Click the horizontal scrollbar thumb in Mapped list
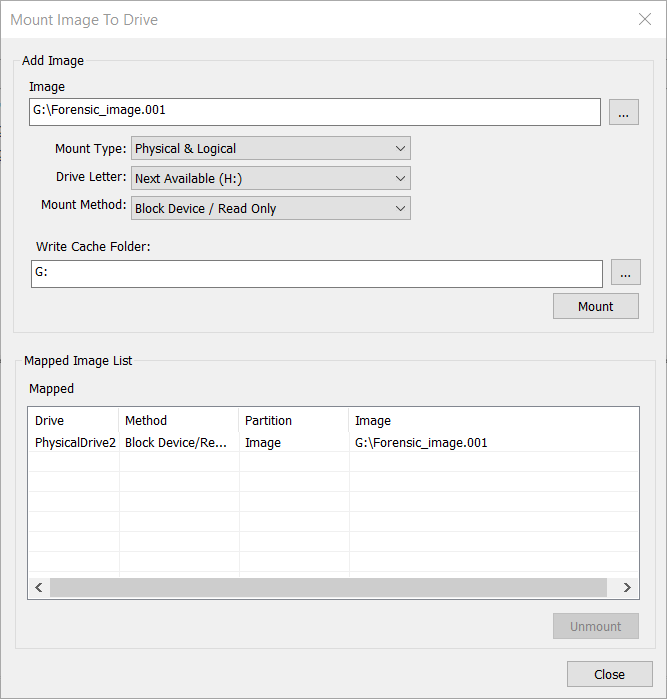Screen dimensions: 667x699 click(x=328, y=588)
